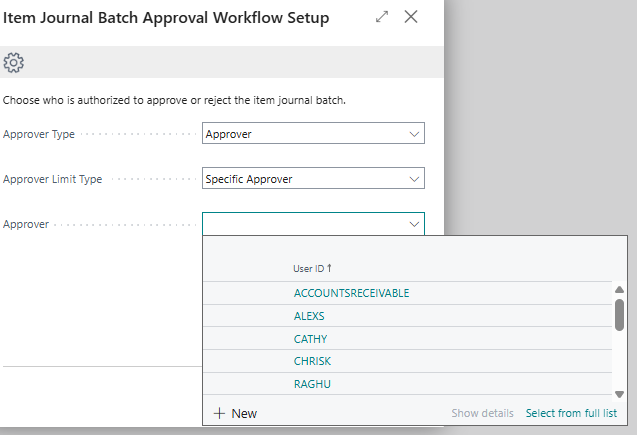Click the scrollbar up arrow in lookup list
This screenshot has height=435, width=637.
[x=619, y=290]
